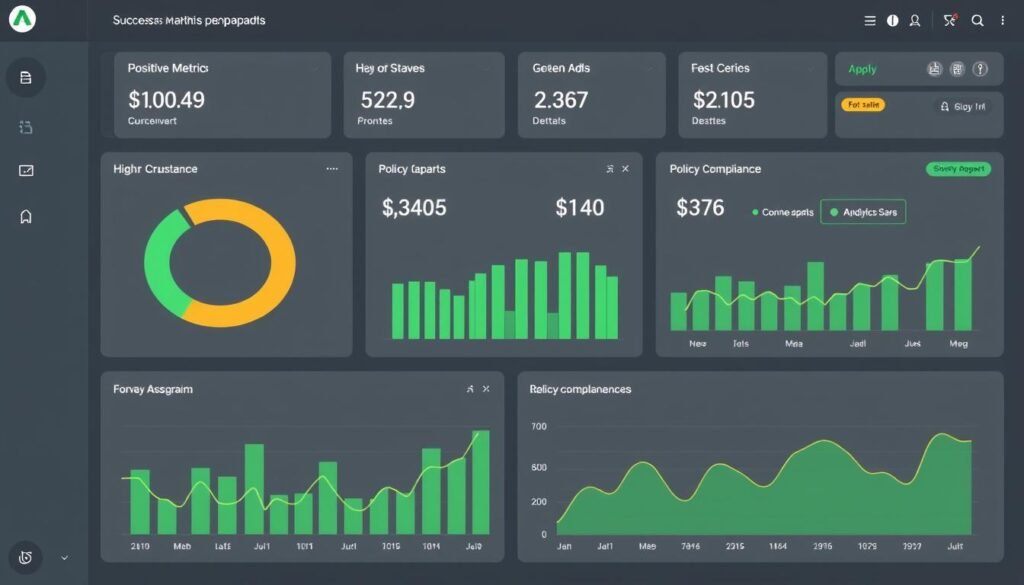Screen dimensions: 1024x585
Task: Click the green Apply button
Action: pos(862,69)
